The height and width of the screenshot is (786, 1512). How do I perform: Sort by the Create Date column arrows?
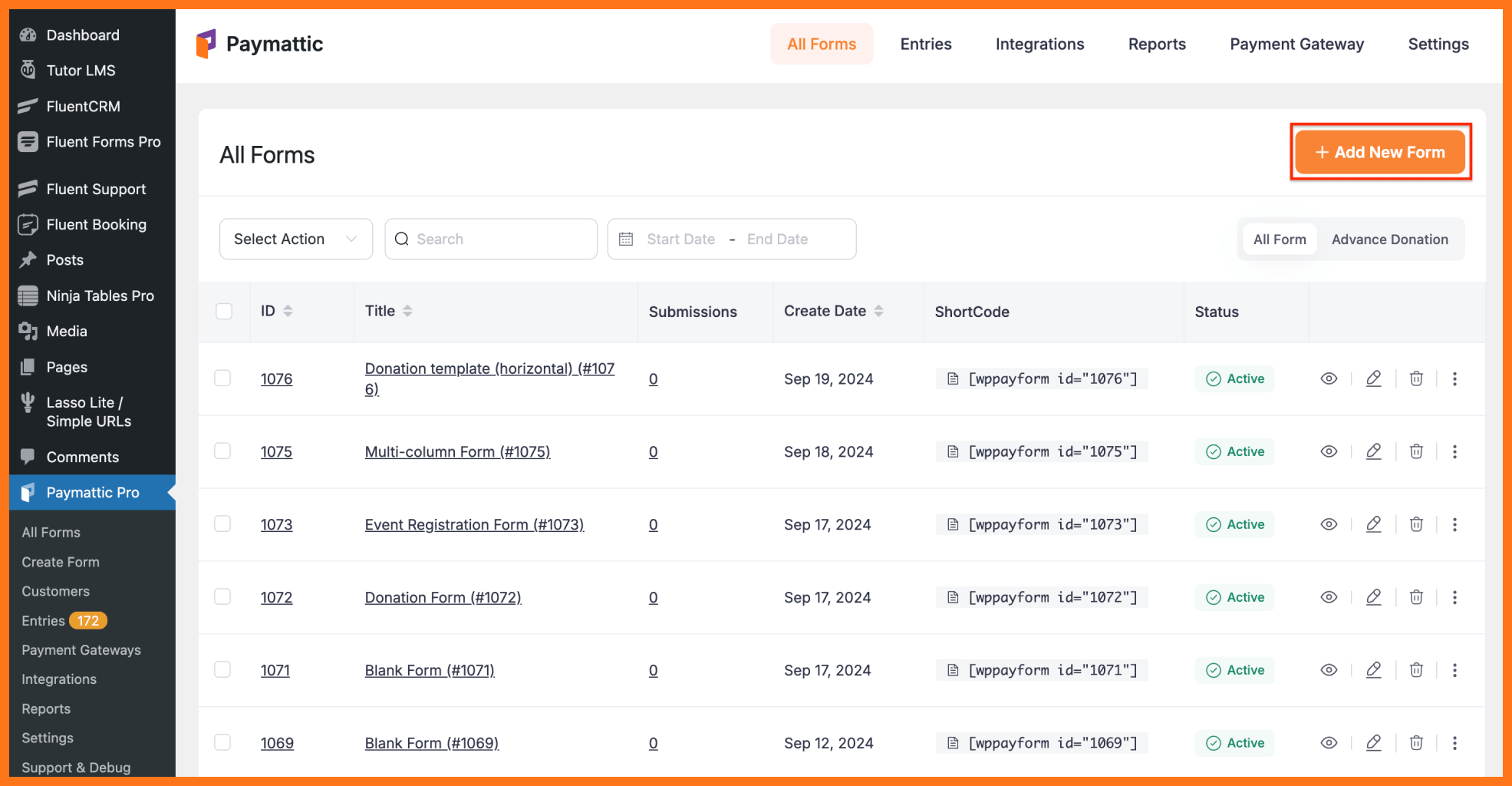(x=881, y=311)
